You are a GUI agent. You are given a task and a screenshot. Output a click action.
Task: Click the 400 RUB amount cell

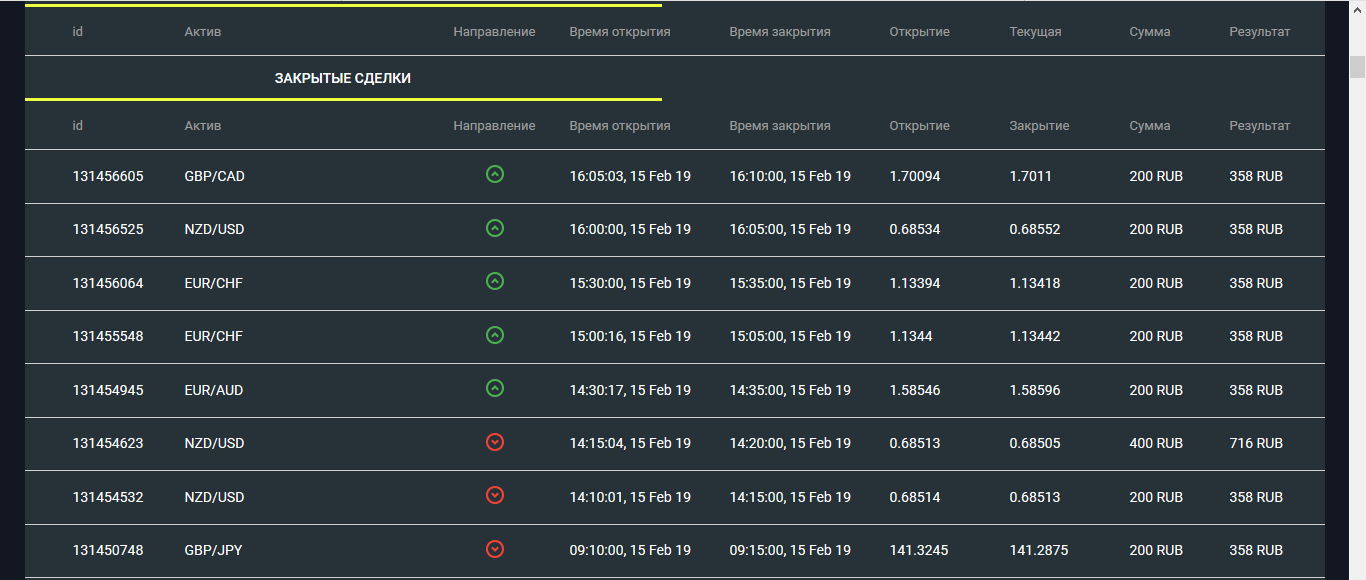point(1156,443)
